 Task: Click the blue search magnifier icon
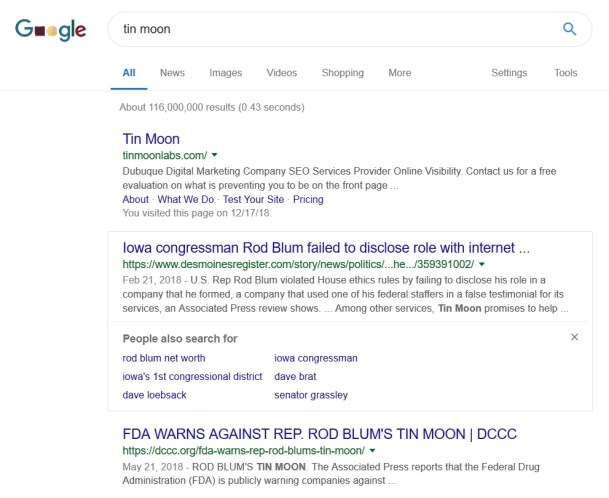coord(569,29)
